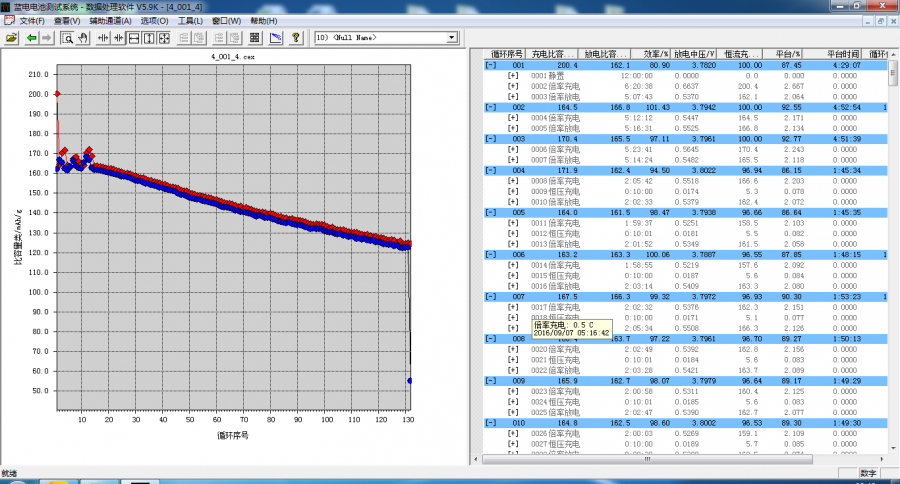Image resolution: width=900 pixels, height=484 pixels.
Task: Click the fit vertical height icon
Action: click(x=148, y=38)
